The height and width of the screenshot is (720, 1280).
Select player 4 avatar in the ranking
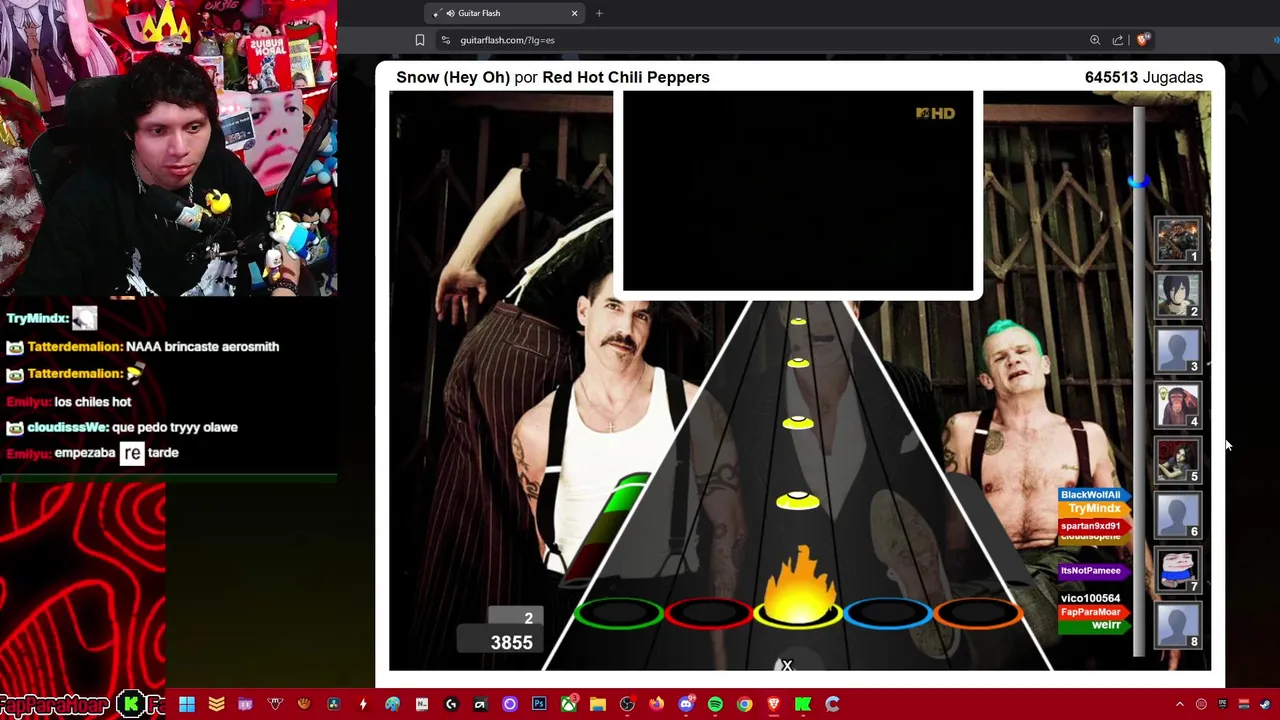pyautogui.click(x=1177, y=405)
